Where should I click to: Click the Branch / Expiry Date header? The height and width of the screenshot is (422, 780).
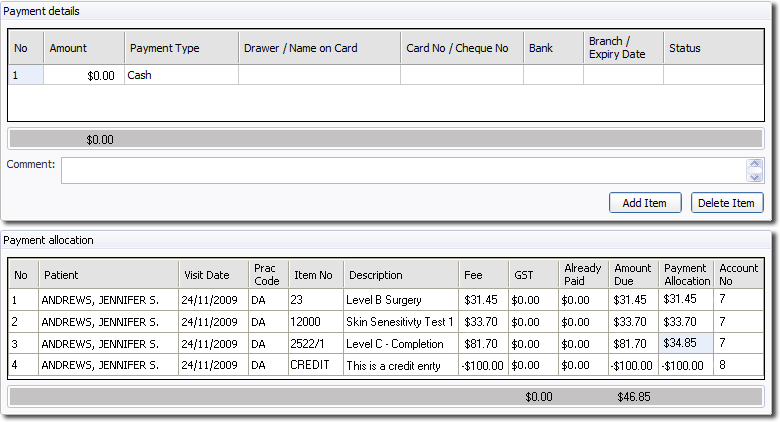coord(623,48)
